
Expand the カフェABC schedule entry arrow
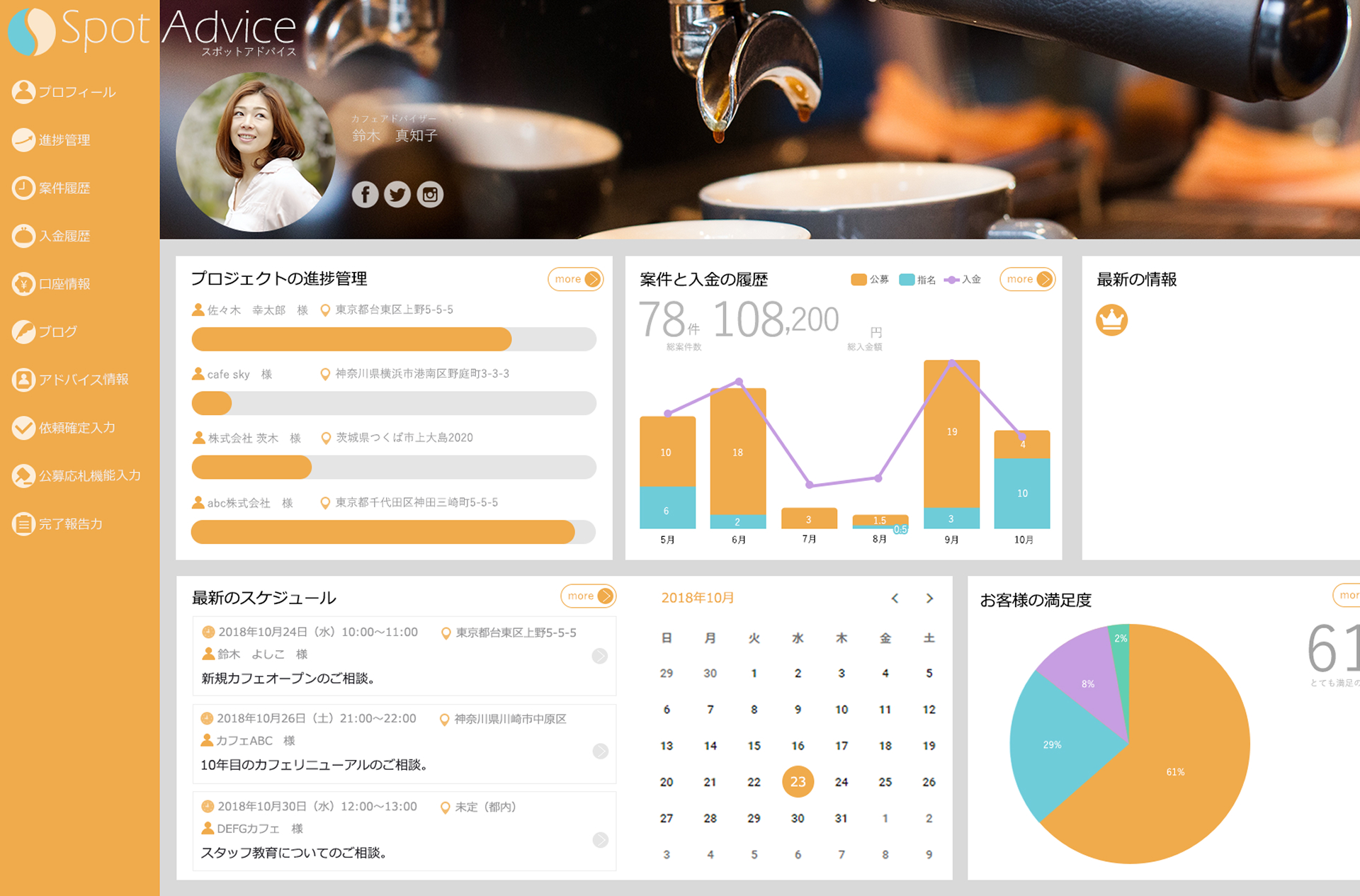coord(600,751)
